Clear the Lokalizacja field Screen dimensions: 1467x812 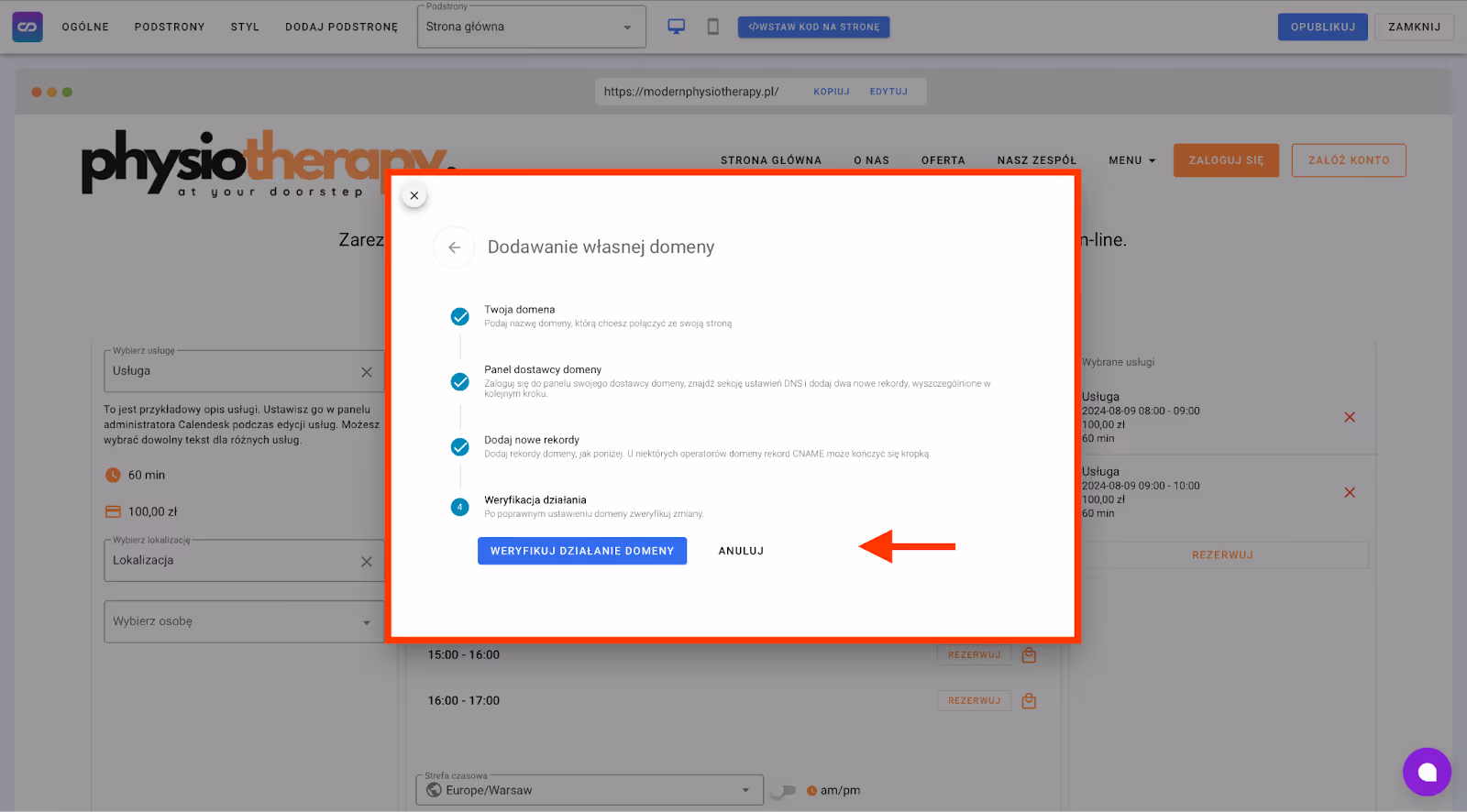367,561
